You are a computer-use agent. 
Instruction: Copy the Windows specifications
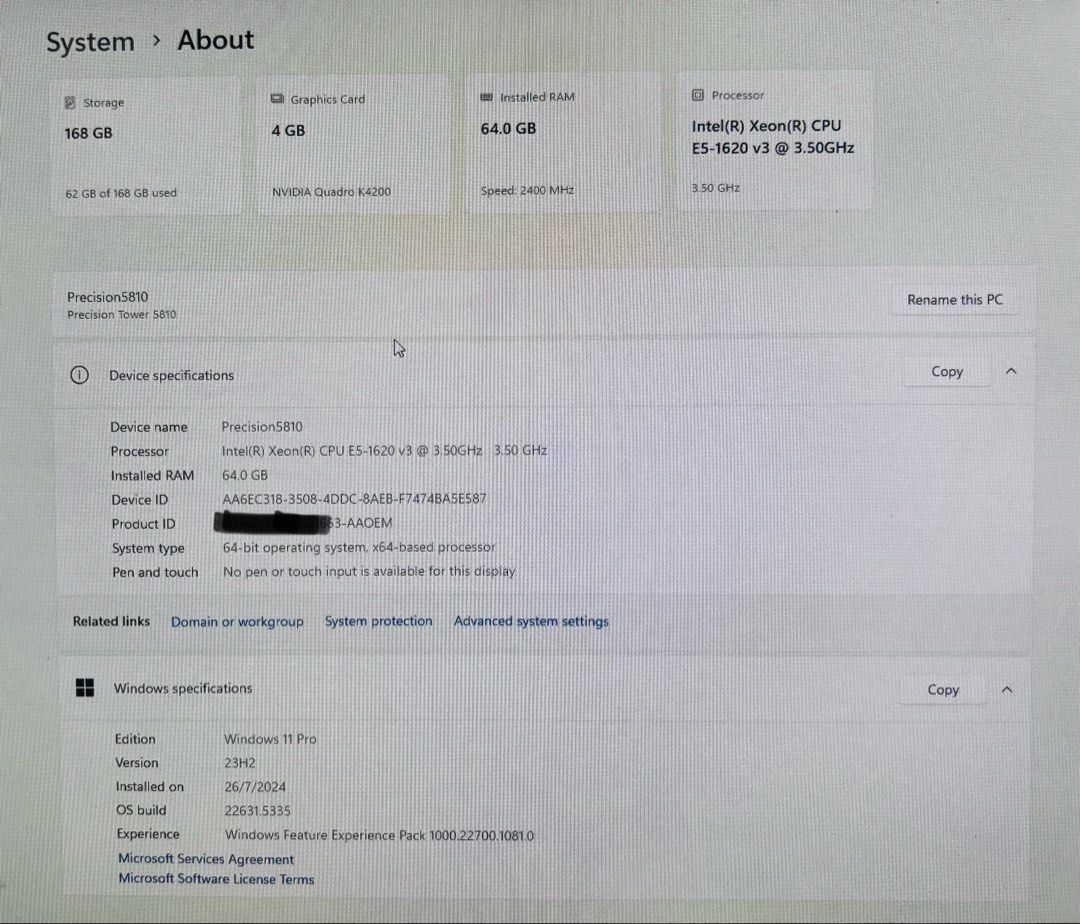[942, 690]
